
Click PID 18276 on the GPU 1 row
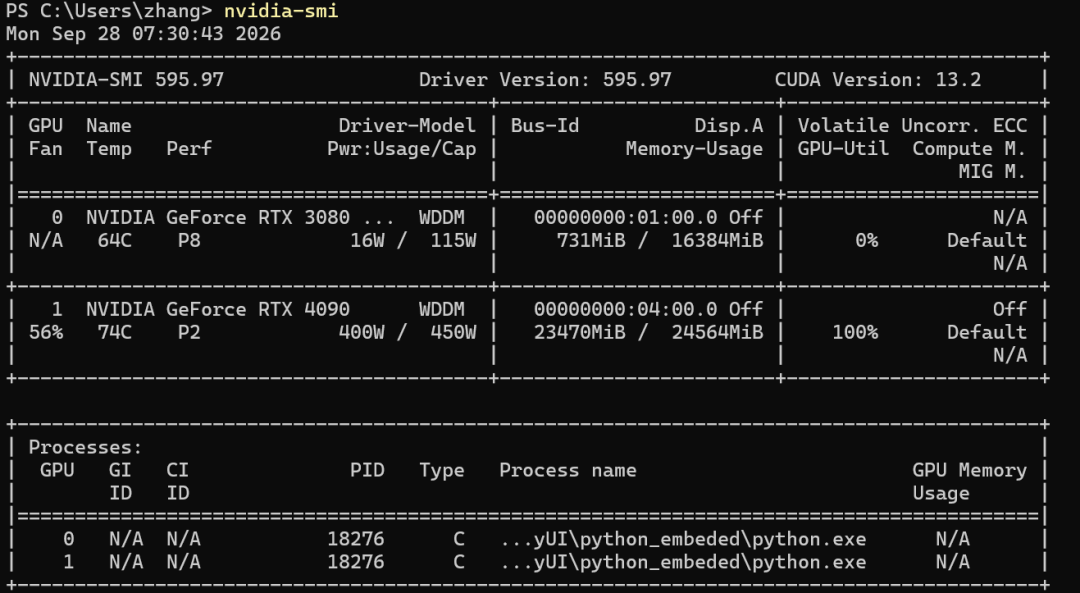point(355,562)
